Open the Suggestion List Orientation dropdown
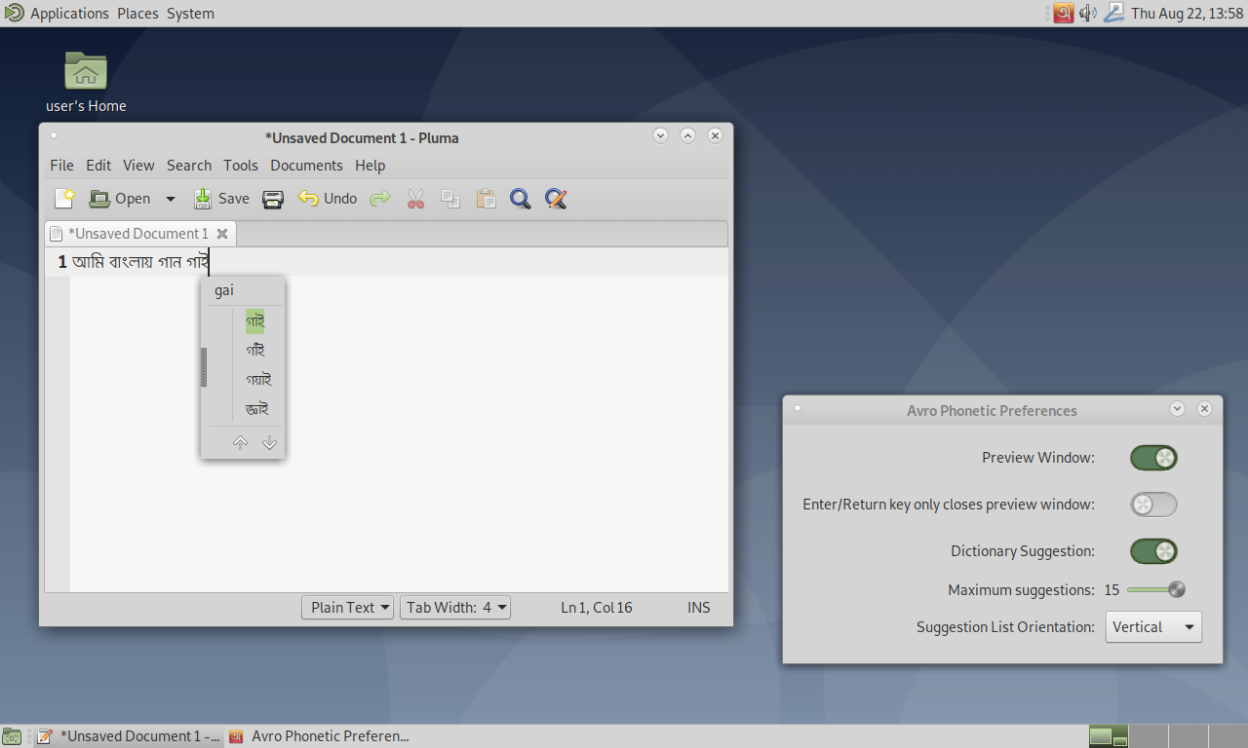Screen dimensions: 1248x748 (x=1153, y=627)
